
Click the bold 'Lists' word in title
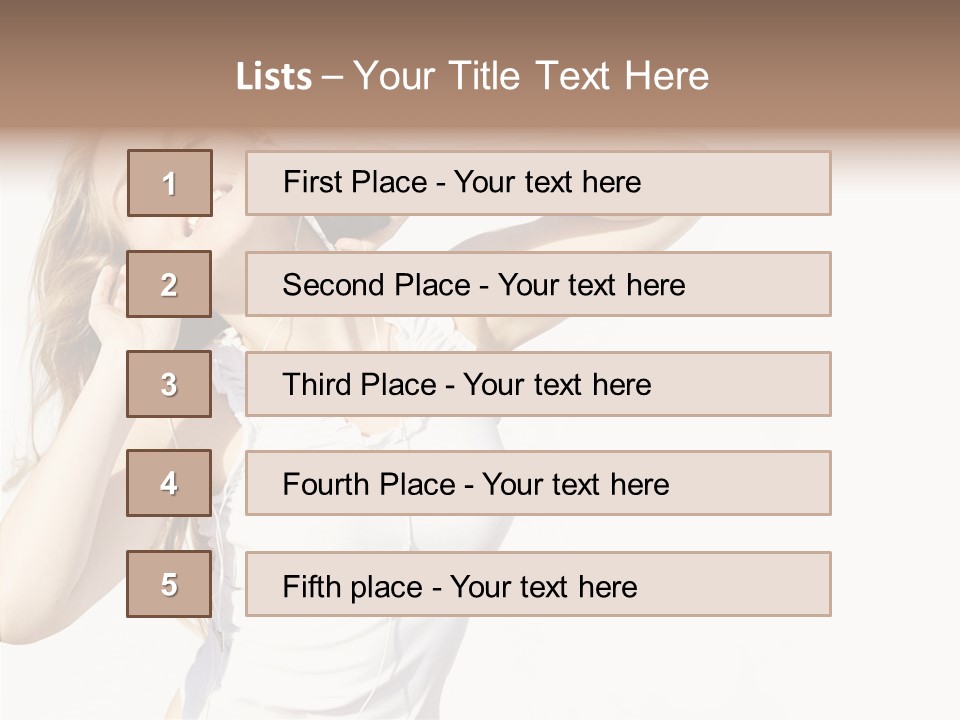click(274, 76)
